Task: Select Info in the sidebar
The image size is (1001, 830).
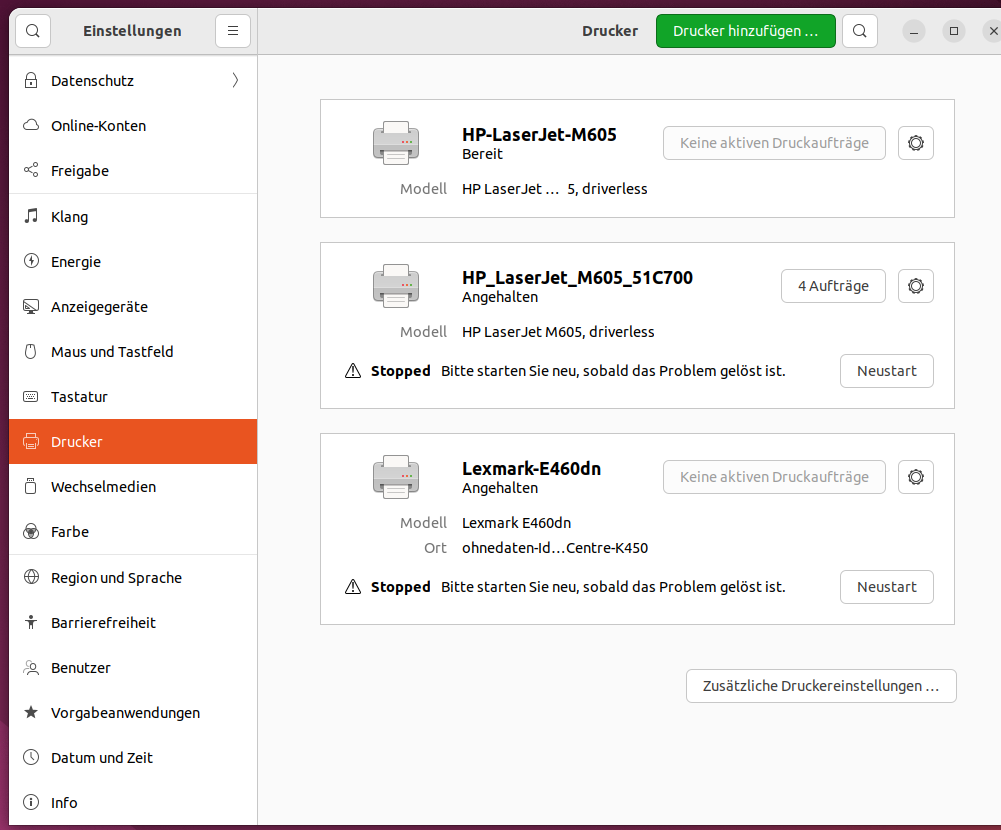Action: click(133, 803)
